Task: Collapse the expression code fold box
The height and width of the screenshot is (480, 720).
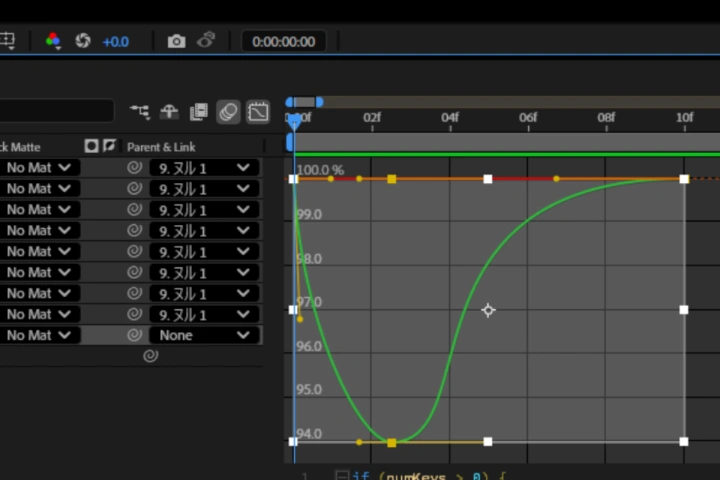Action: click(342, 475)
